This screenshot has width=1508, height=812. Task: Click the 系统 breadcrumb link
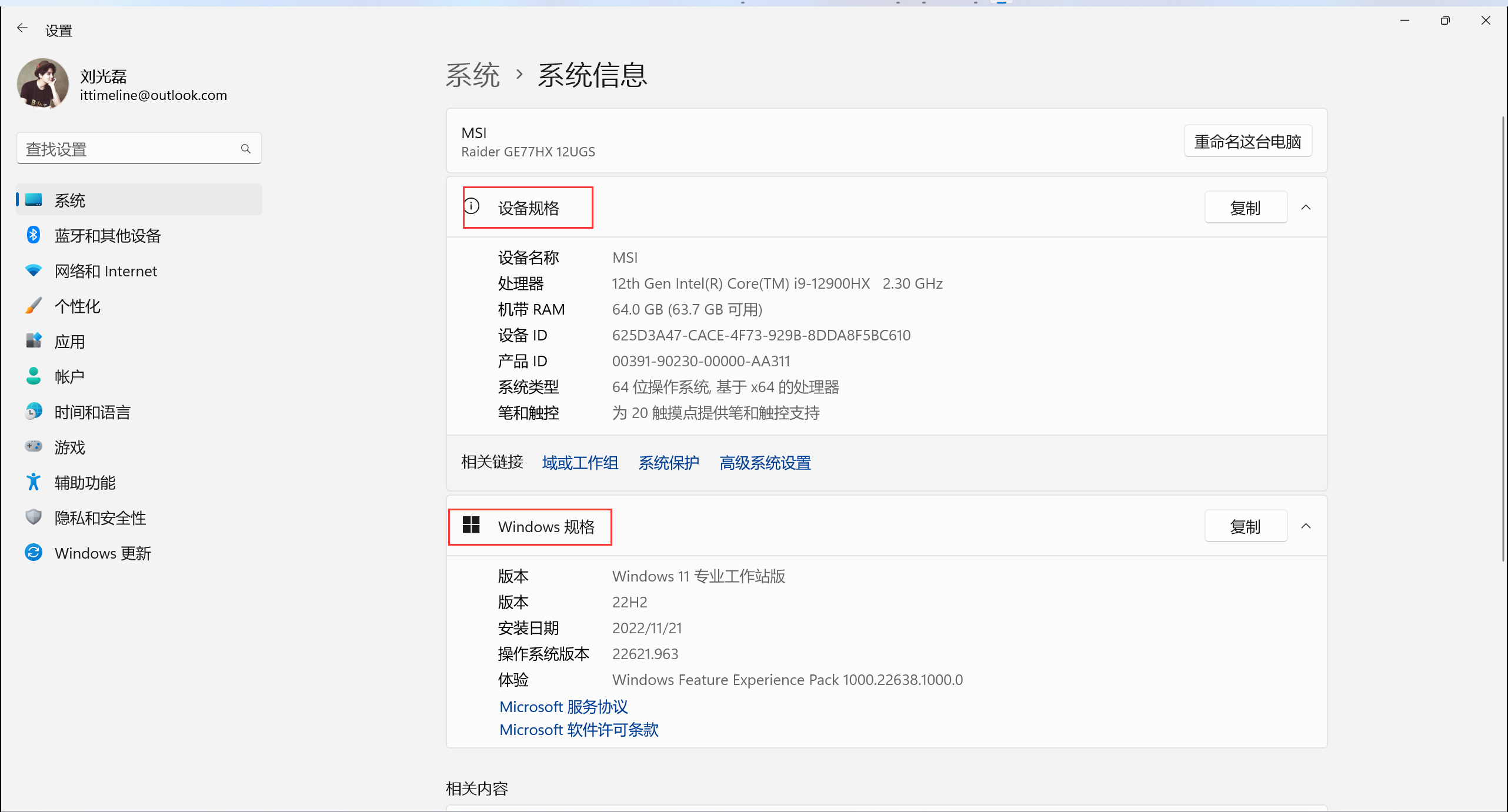[x=472, y=75]
